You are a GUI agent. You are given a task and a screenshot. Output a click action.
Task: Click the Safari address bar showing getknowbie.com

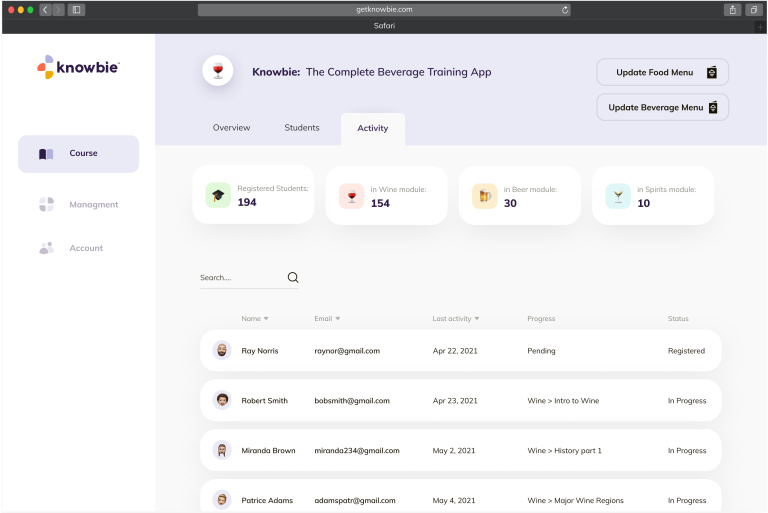pyautogui.click(x=384, y=9)
